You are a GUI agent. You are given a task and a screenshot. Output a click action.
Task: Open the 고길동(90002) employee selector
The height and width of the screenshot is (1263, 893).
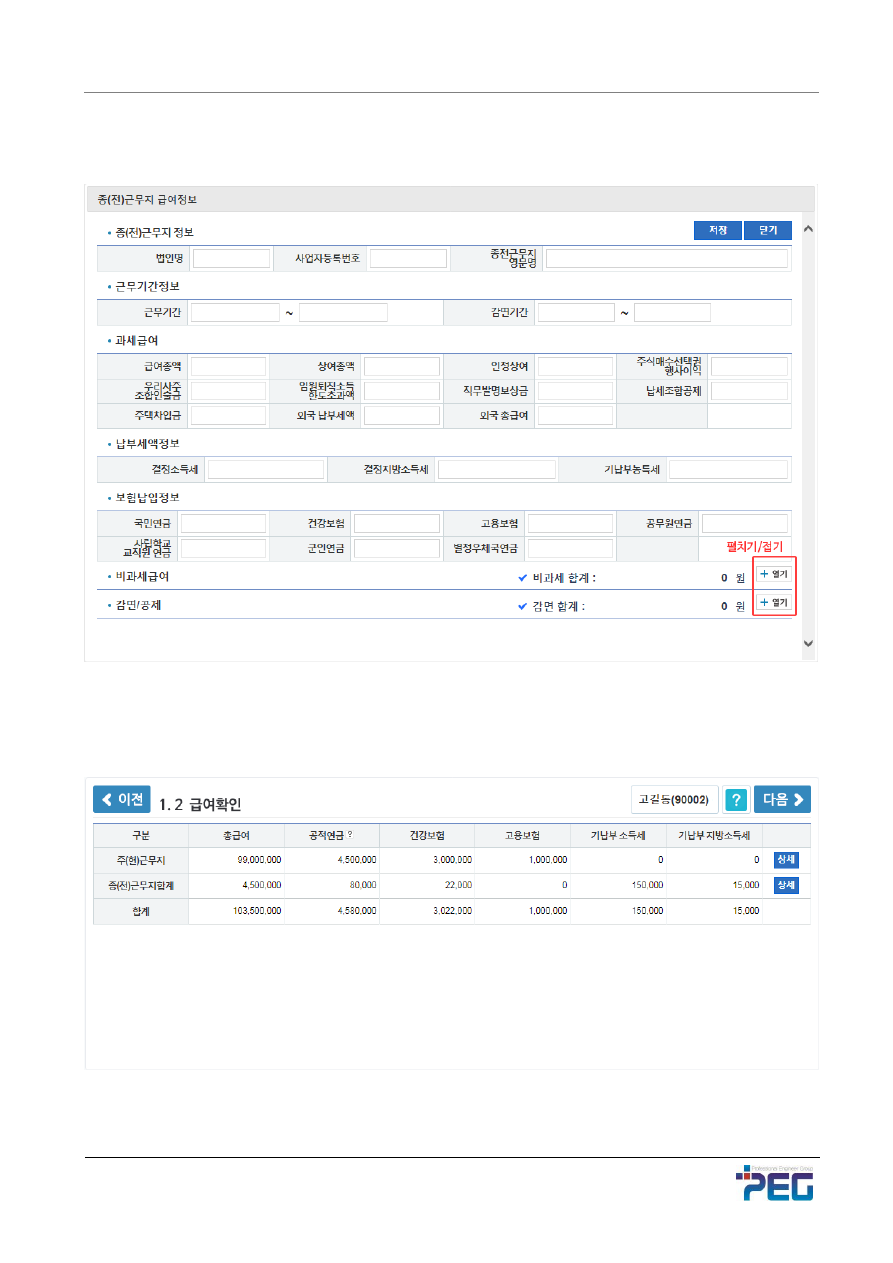(674, 800)
